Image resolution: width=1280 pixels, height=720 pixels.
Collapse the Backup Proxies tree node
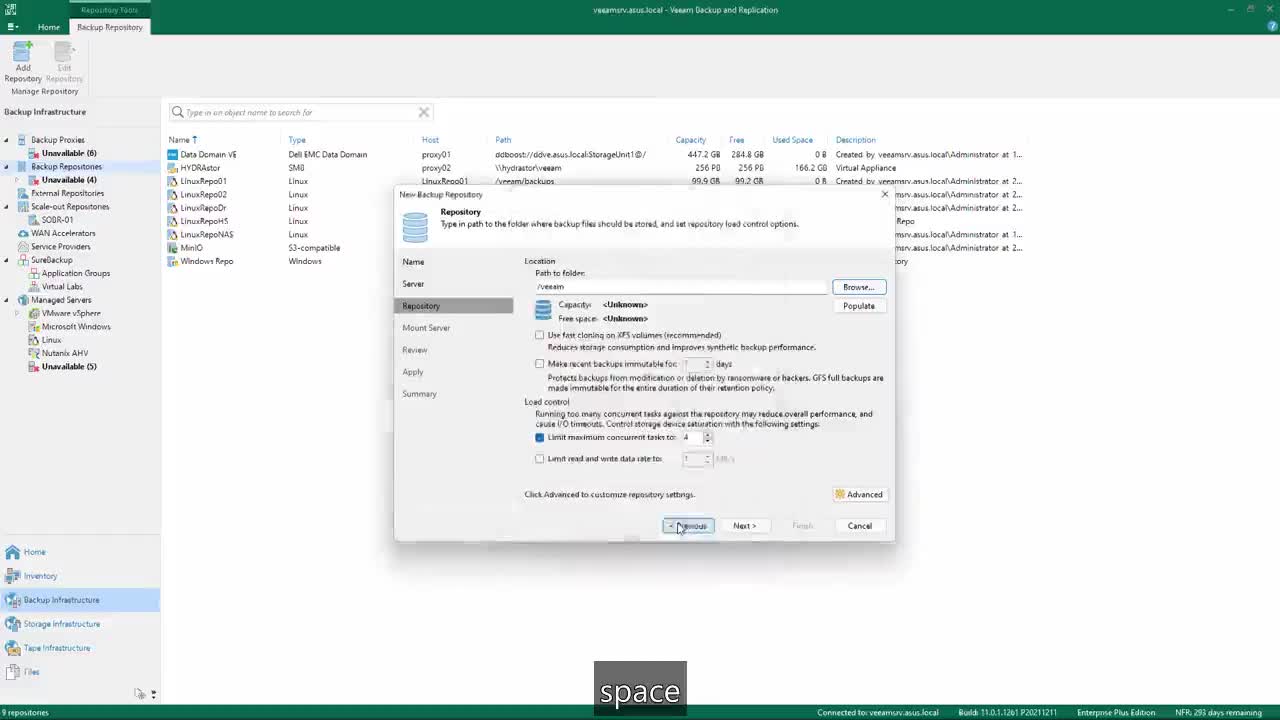pos(7,140)
